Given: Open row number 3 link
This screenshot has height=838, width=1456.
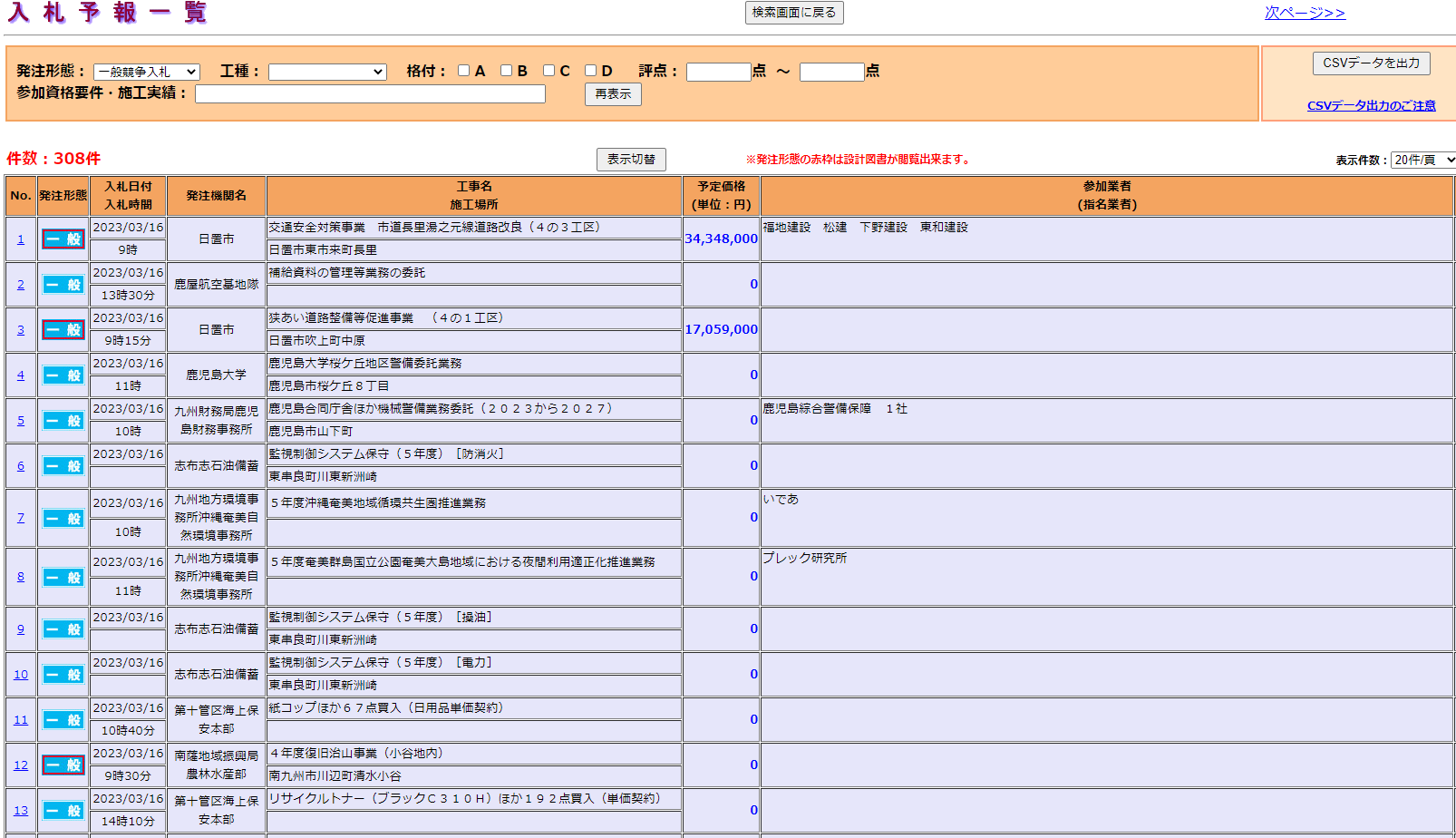Looking at the screenshot, I should [x=21, y=330].
